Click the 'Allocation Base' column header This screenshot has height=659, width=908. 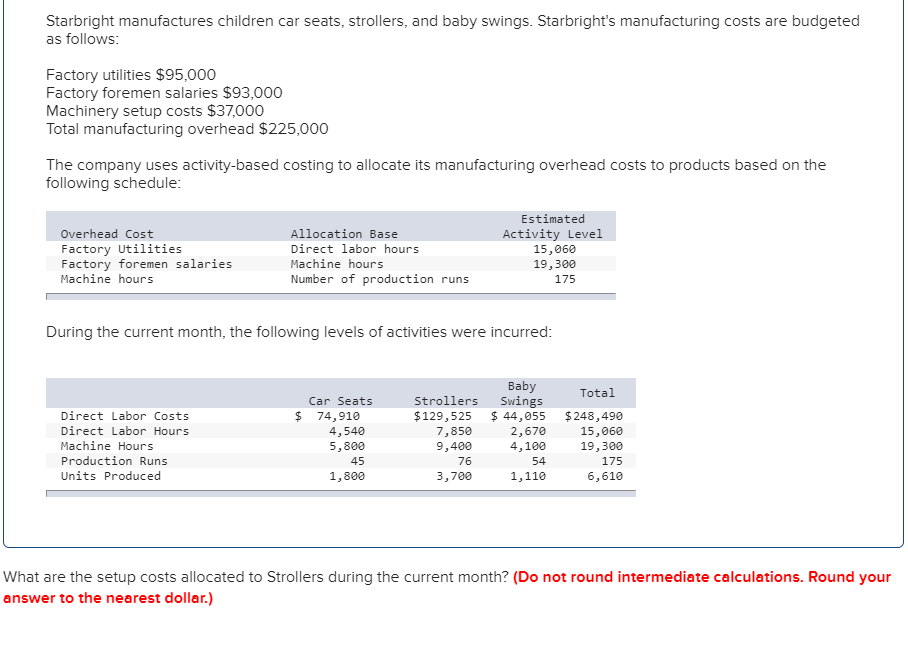click(344, 234)
